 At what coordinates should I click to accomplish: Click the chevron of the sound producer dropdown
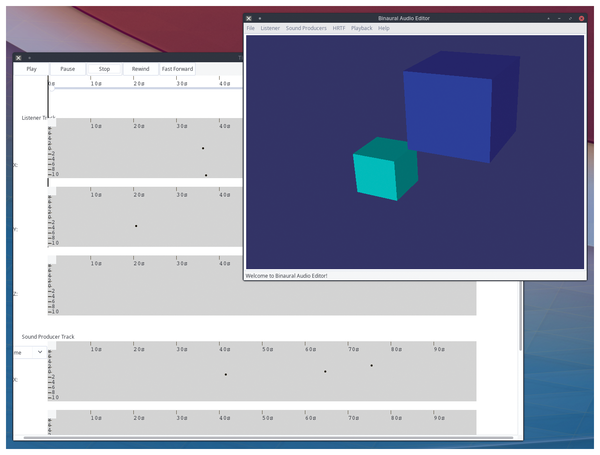click(40, 352)
